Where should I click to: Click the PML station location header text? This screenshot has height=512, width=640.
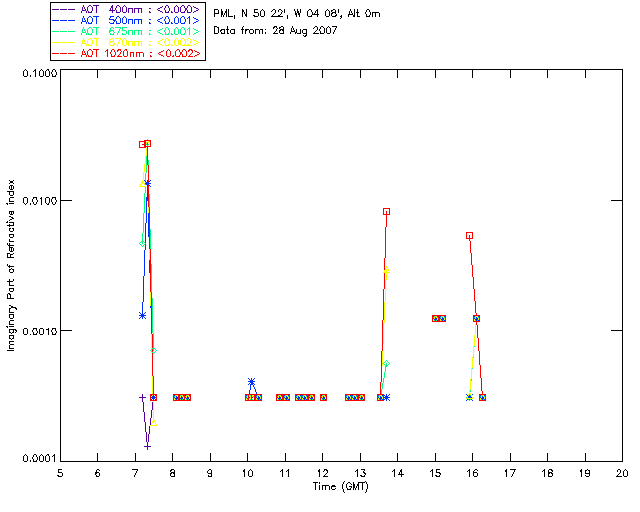click(x=297, y=14)
